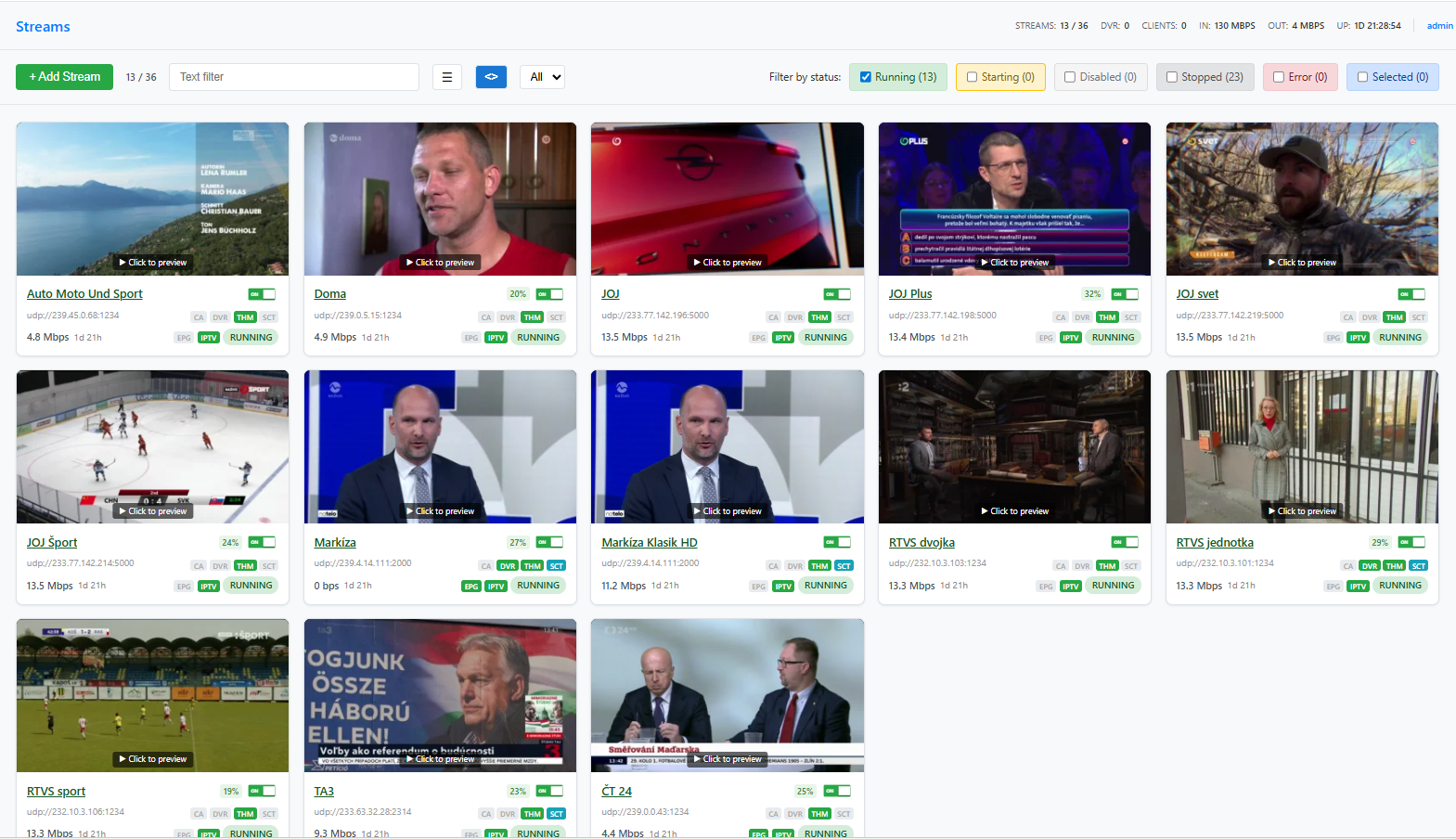Click the 0 bps bitrate on Markíza card
1456x839 pixels.
327,586
